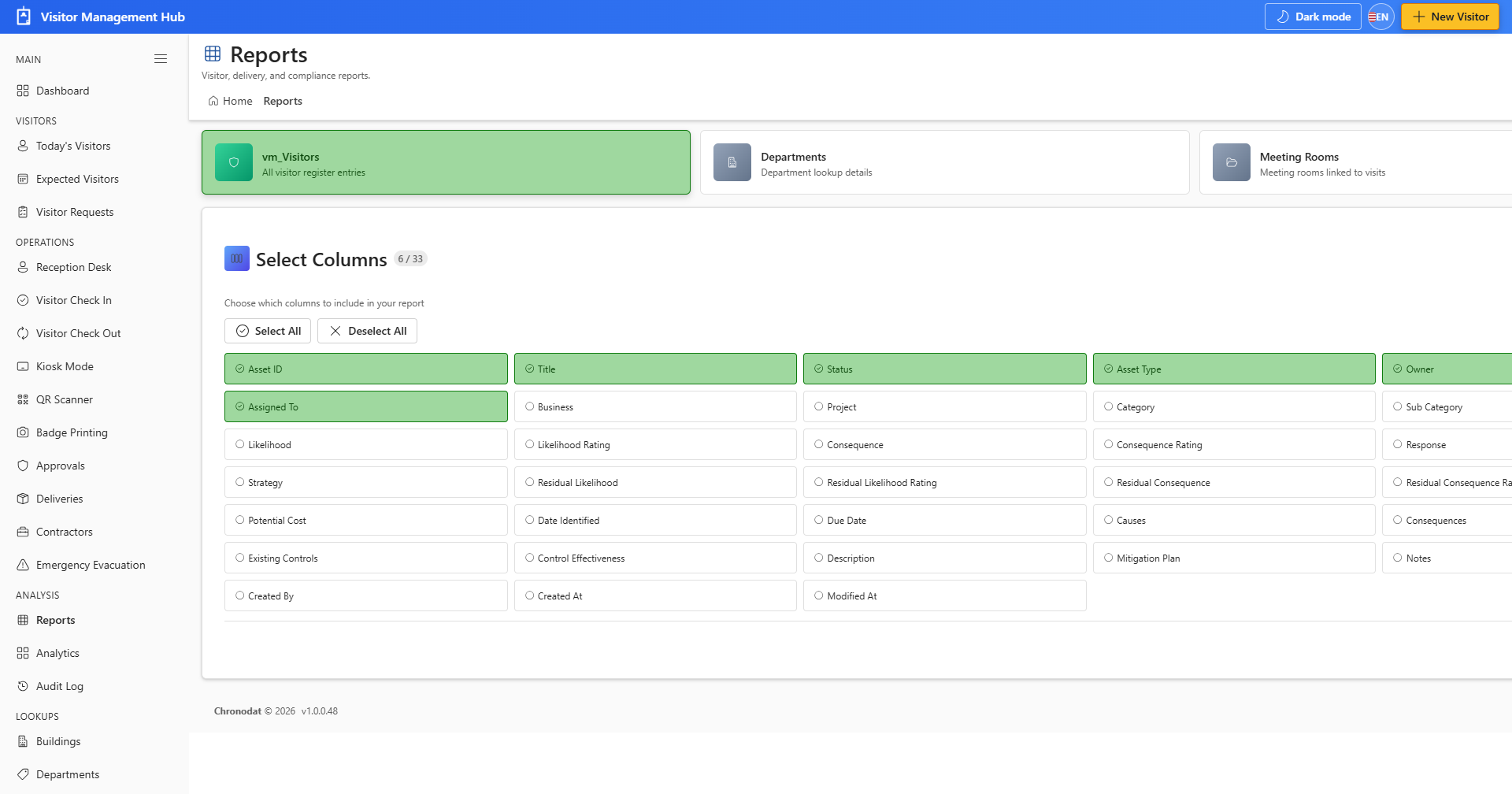Click the 6 / 33 column count badge
The image size is (1512, 794).
[x=410, y=258]
